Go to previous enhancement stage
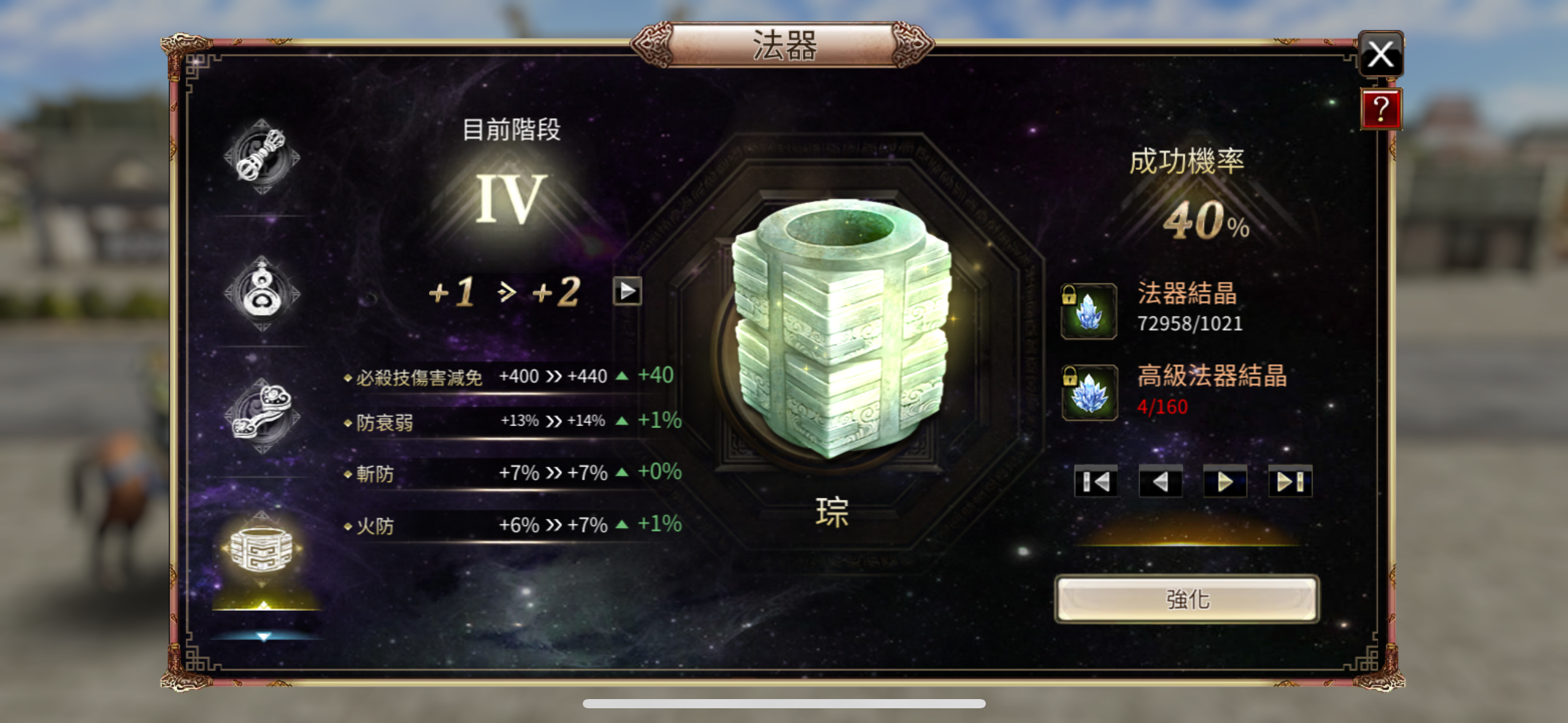Screen dimensions: 1568x723 (x=1160, y=481)
